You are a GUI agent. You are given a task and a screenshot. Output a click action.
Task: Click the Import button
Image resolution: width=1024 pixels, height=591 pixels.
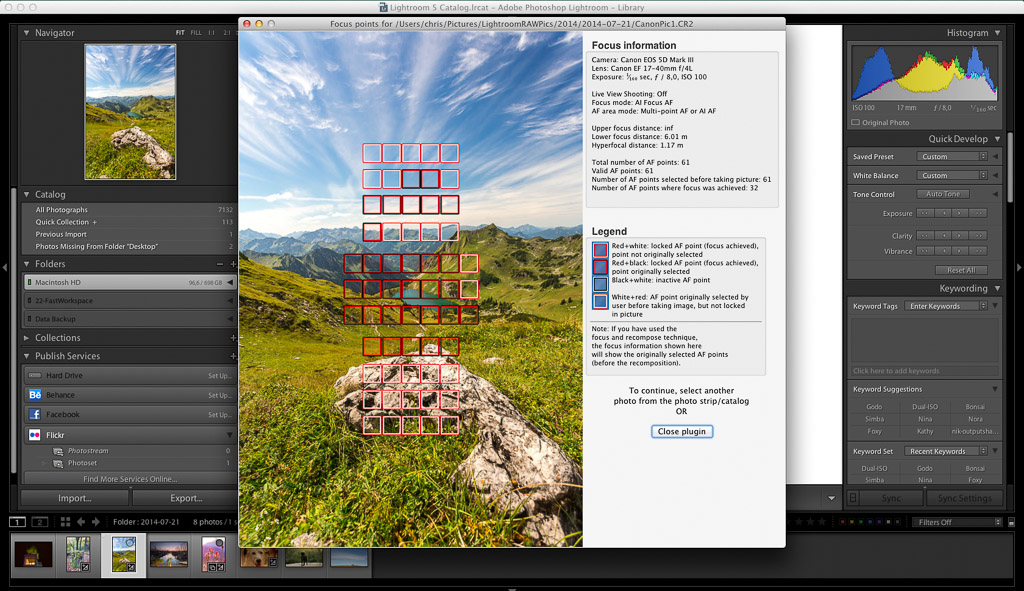tap(74, 498)
